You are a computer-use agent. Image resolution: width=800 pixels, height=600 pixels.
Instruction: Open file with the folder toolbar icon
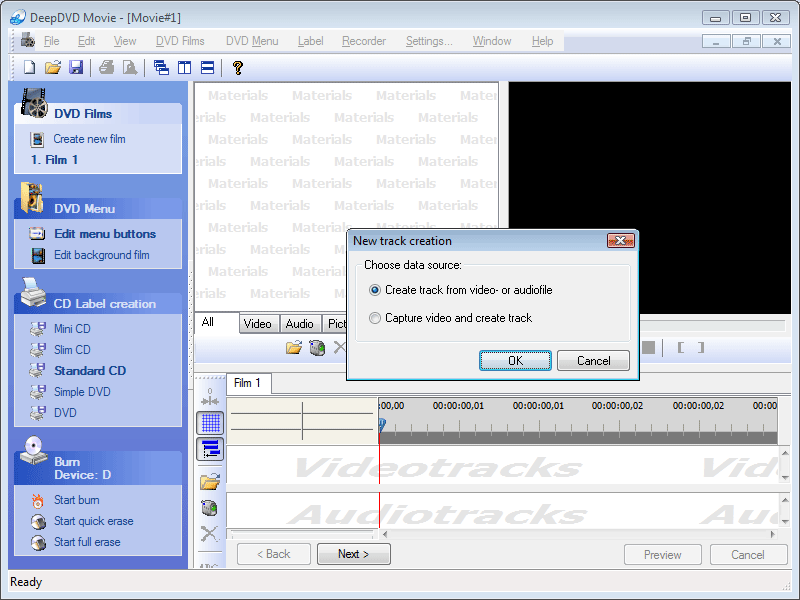pos(53,67)
